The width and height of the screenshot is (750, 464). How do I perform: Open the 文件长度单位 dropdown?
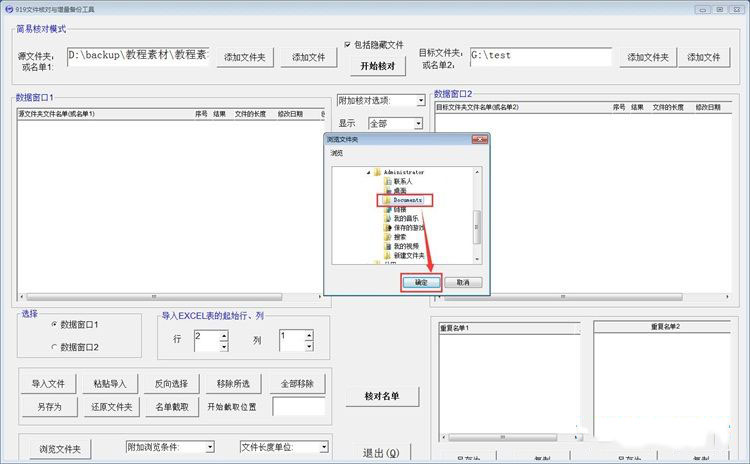click(x=324, y=447)
